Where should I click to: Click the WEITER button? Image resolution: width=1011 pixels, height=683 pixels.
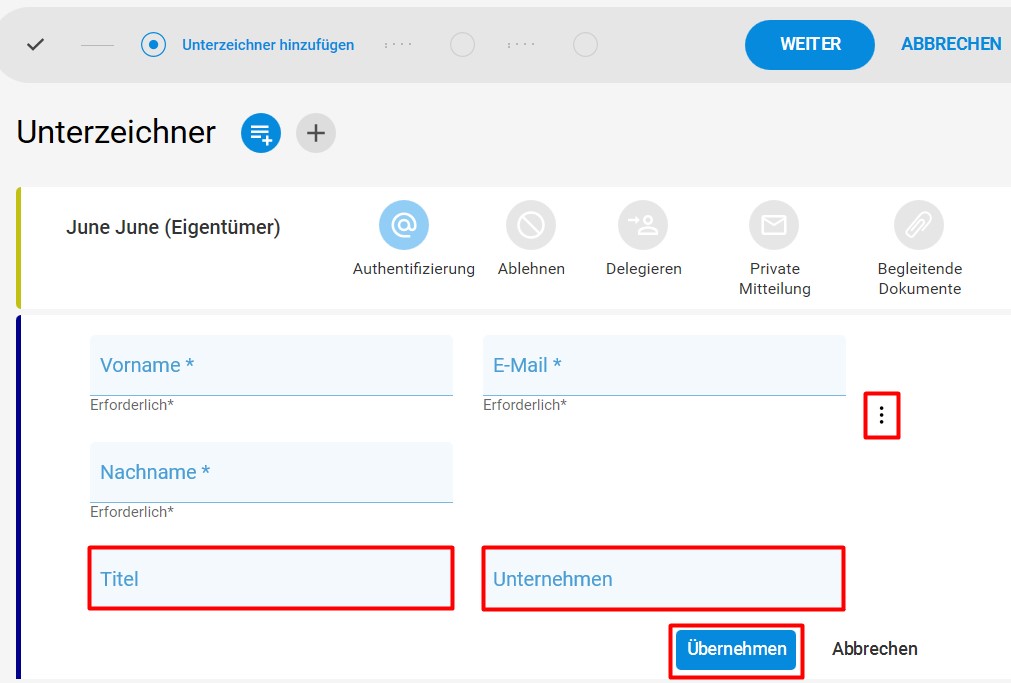coord(810,45)
